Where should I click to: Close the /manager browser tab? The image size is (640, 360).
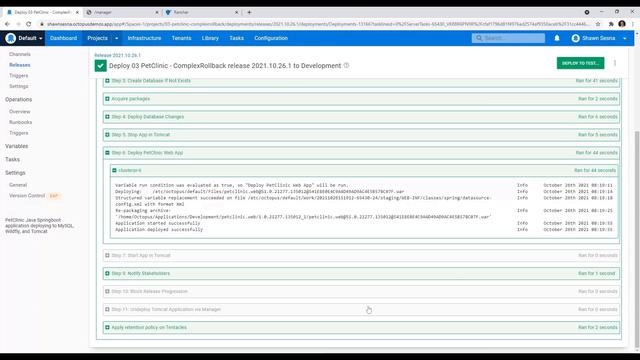[x=157, y=12]
